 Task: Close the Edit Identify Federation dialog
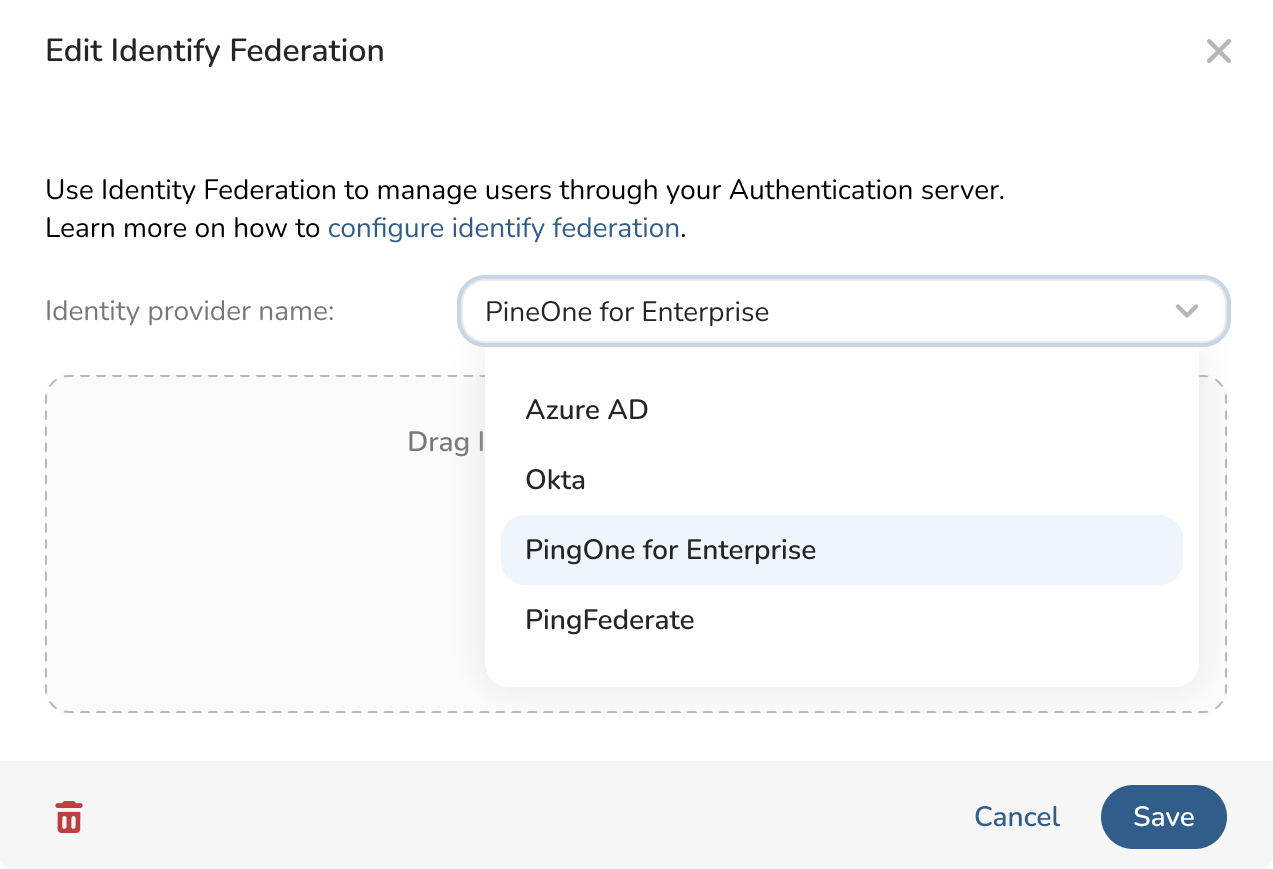click(x=1217, y=51)
